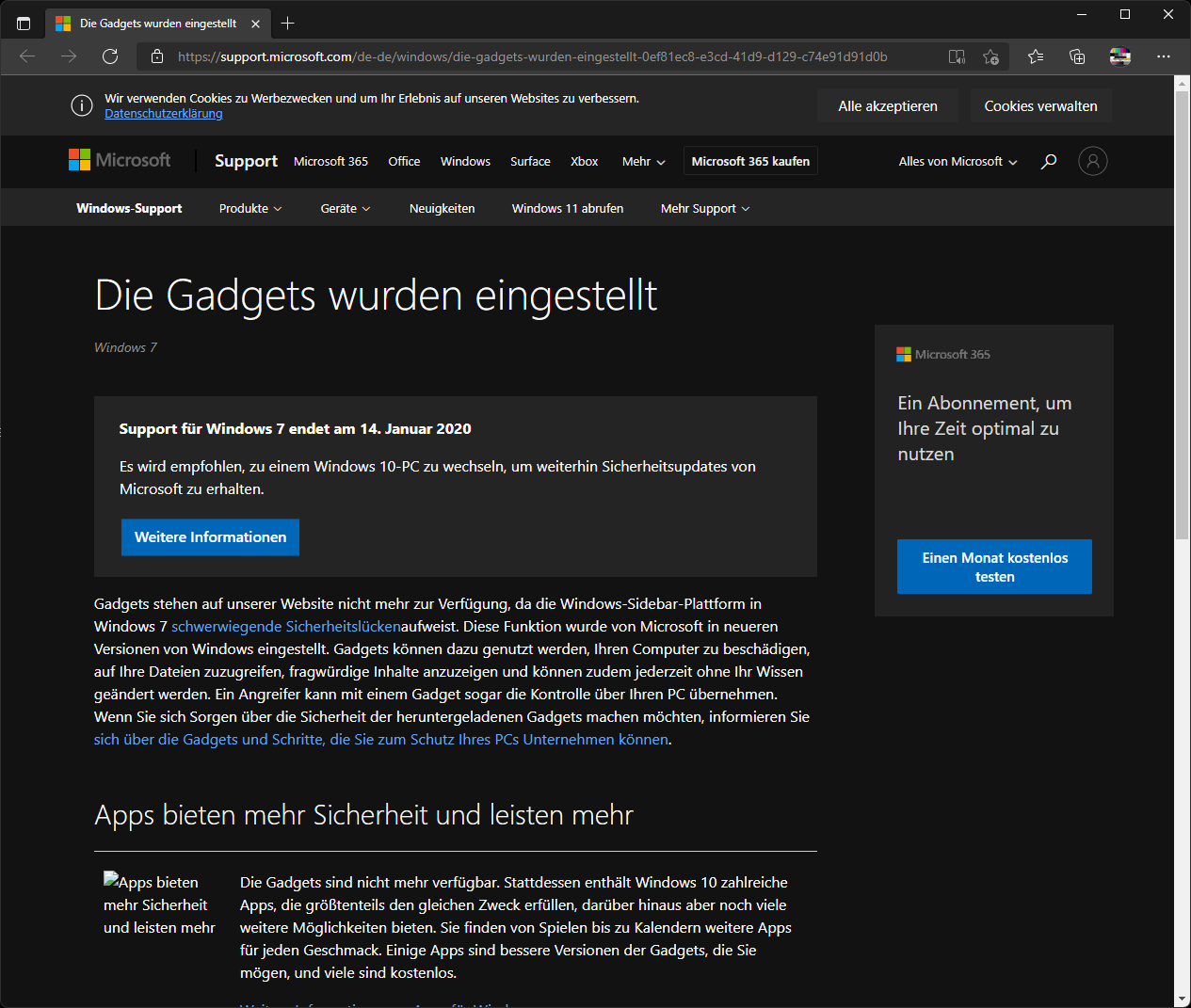Click the scrollbar up arrow
This screenshot has width=1191, height=1008.
coord(1183,83)
